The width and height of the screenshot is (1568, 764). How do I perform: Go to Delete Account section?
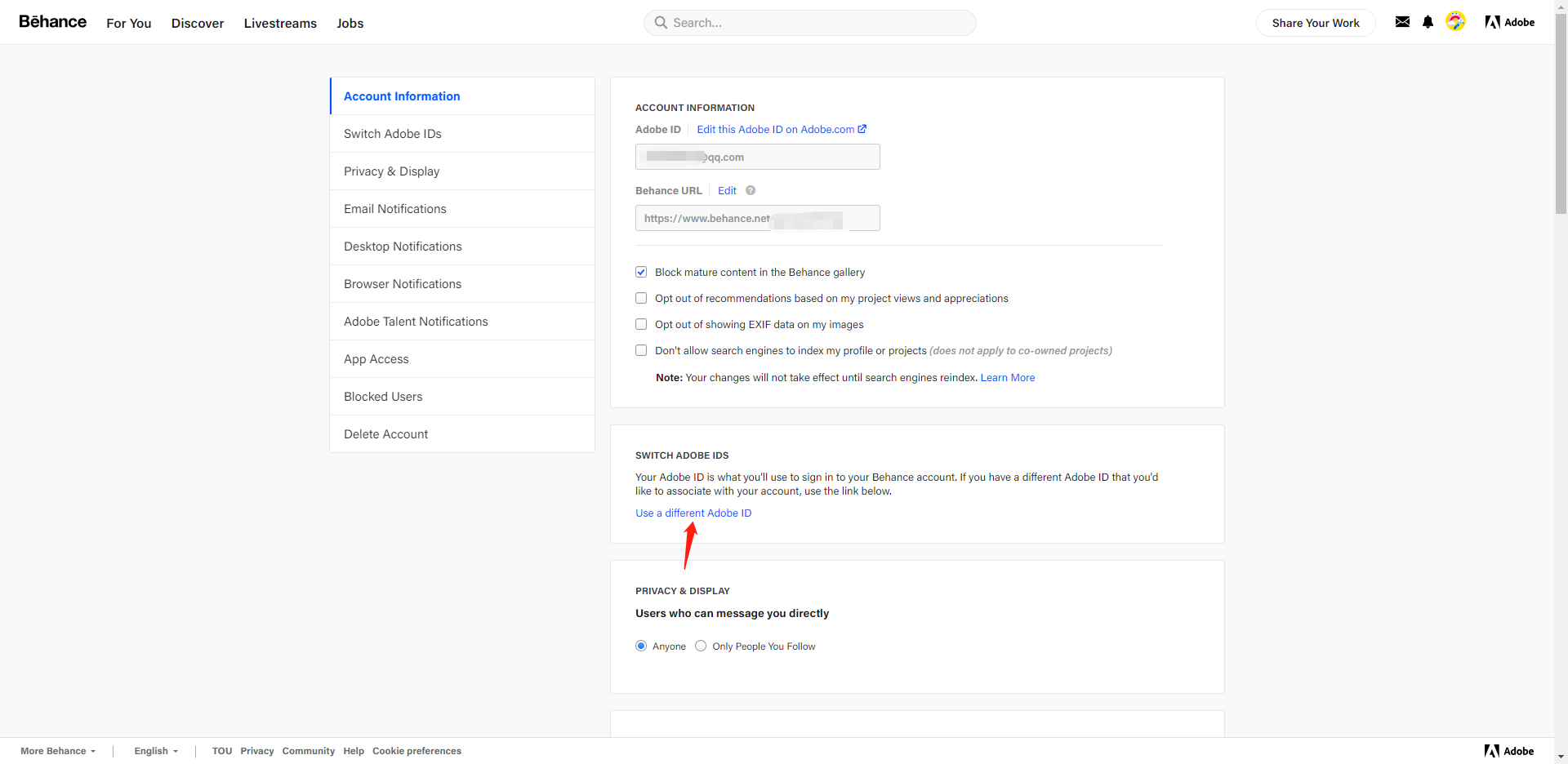click(x=385, y=434)
